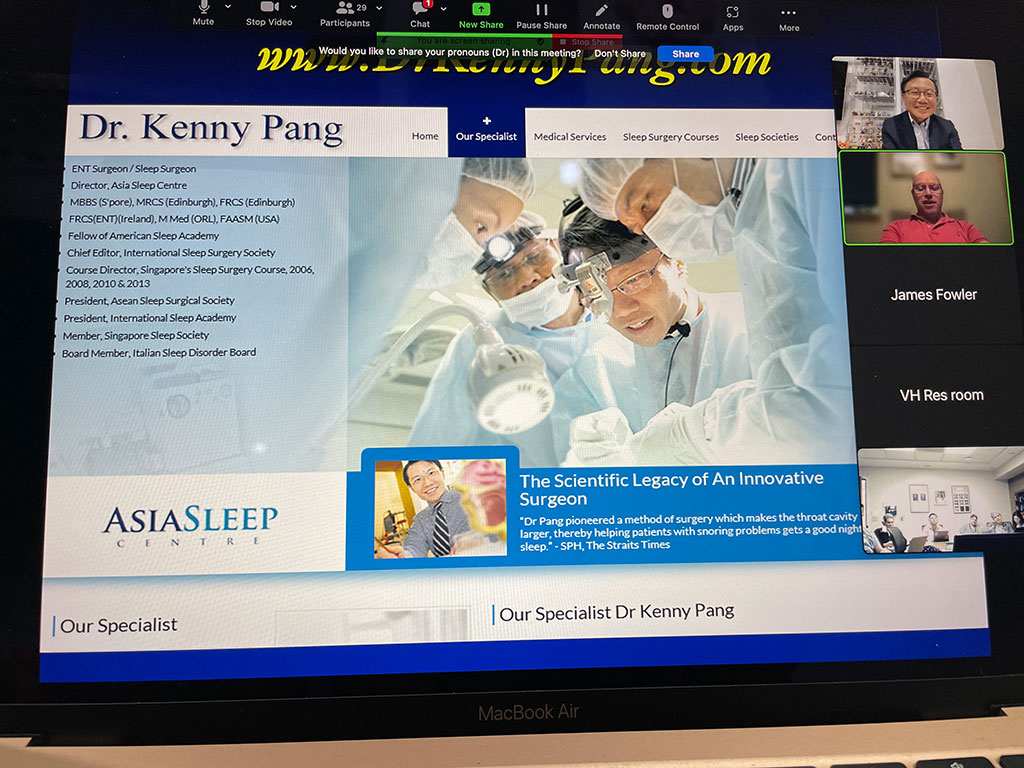Click 'Director, Asia Sleep Centre' line

[129, 185]
